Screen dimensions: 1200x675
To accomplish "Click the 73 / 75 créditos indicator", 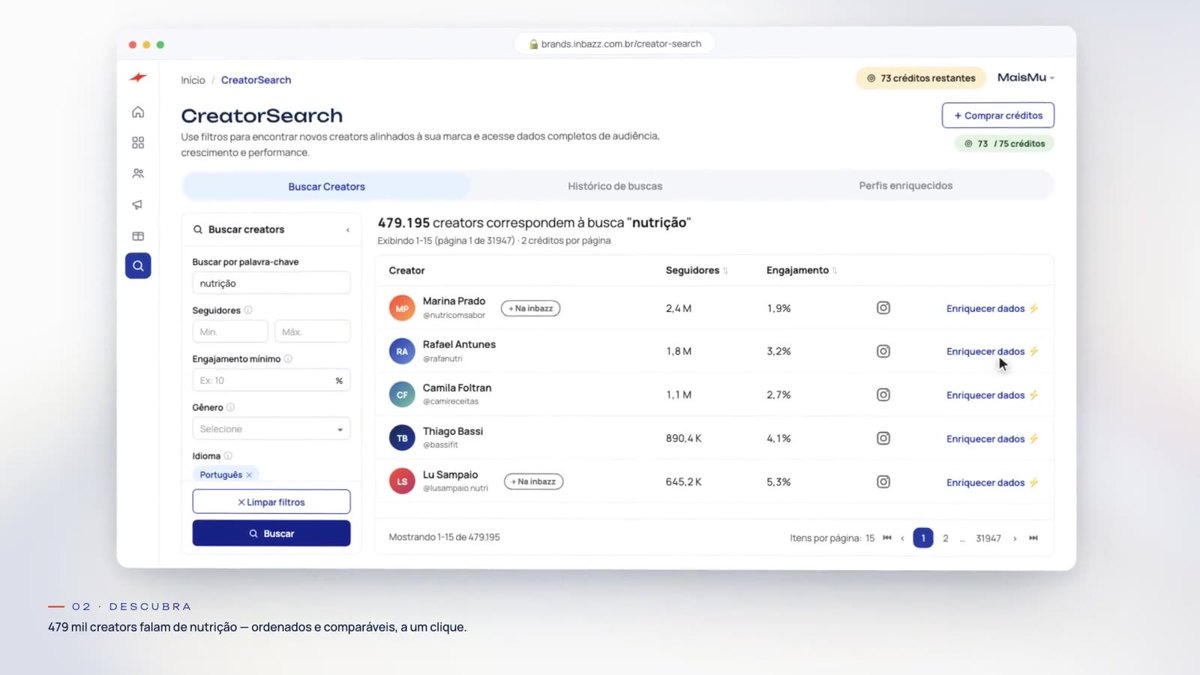I will pos(1004,144).
